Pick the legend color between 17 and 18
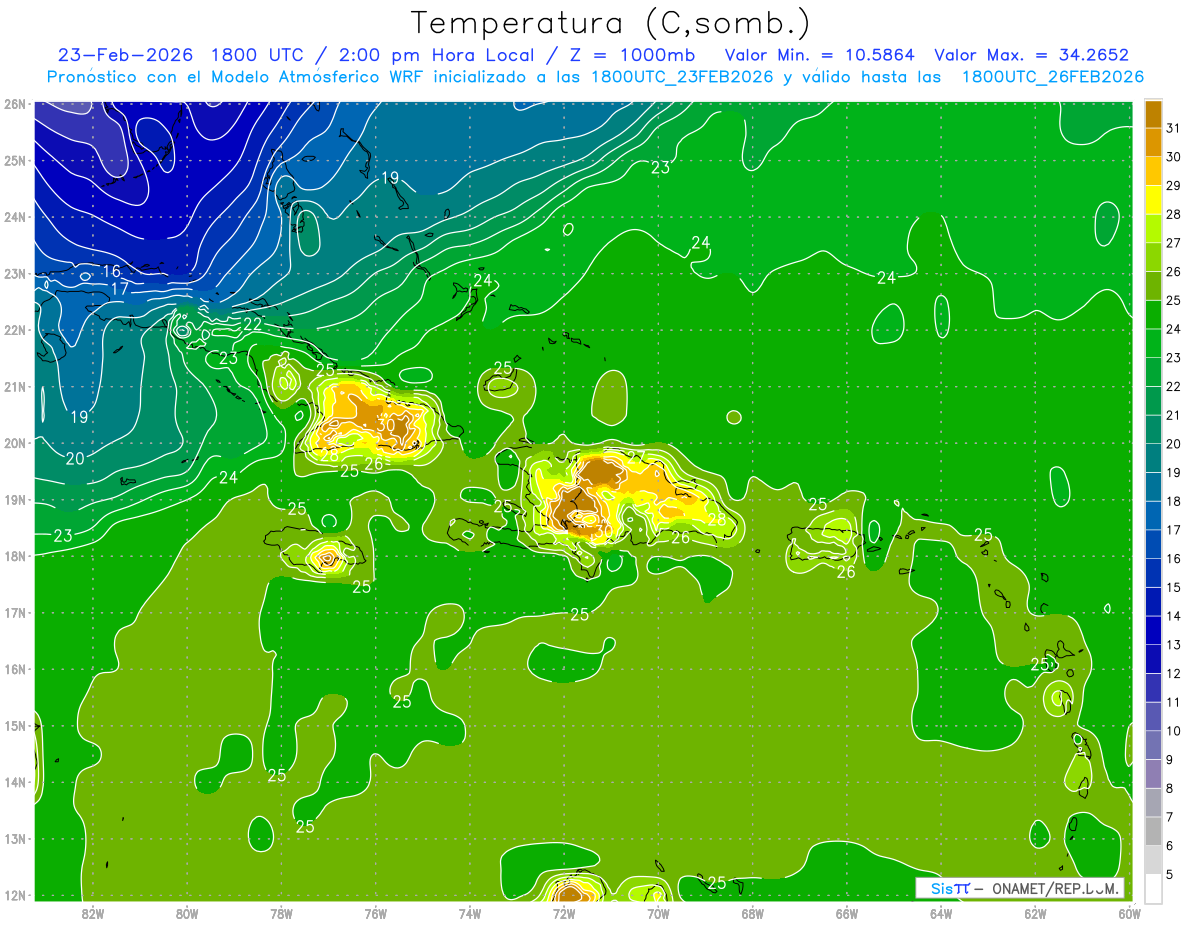 click(1153, 516)
